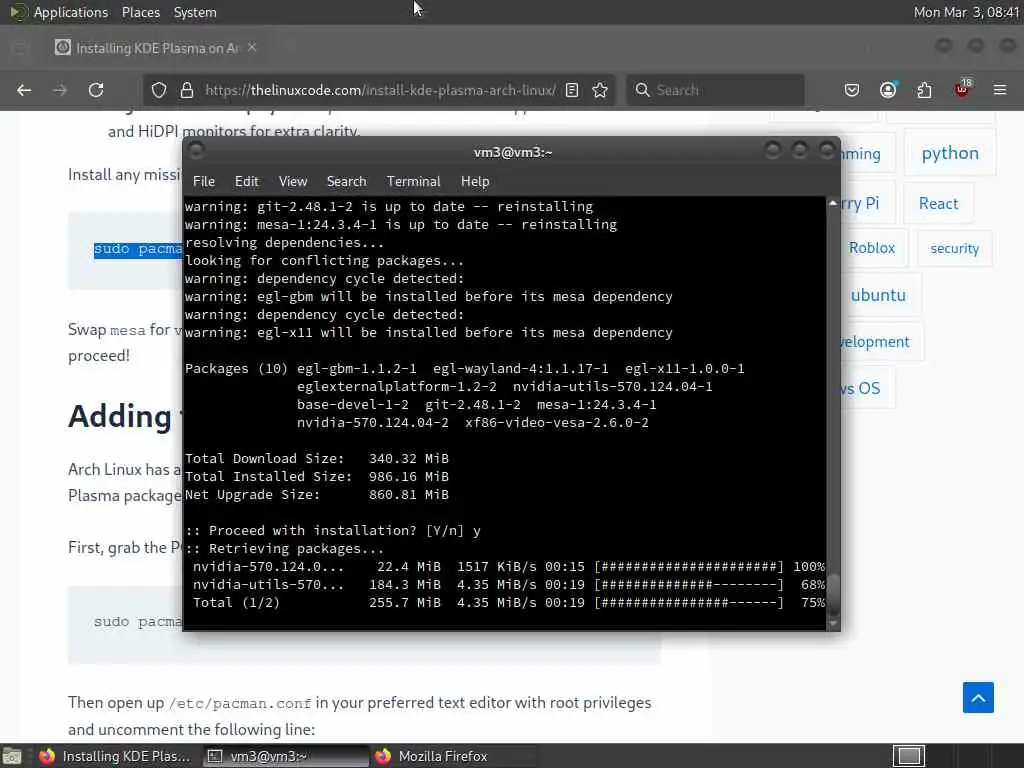The height and width of the screenshot is (768, 1024).
Task: Open the Terminal menu in terminal window
Action: 413,182
